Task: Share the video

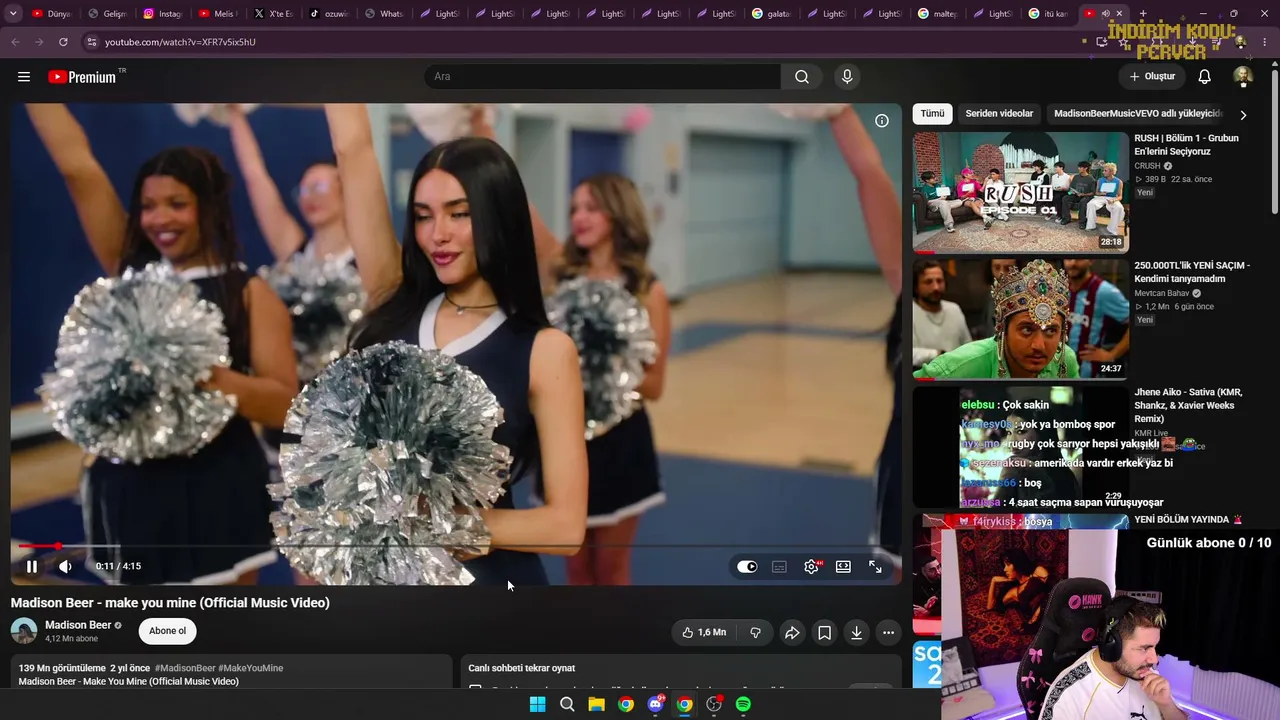Action: click(792, 632)
